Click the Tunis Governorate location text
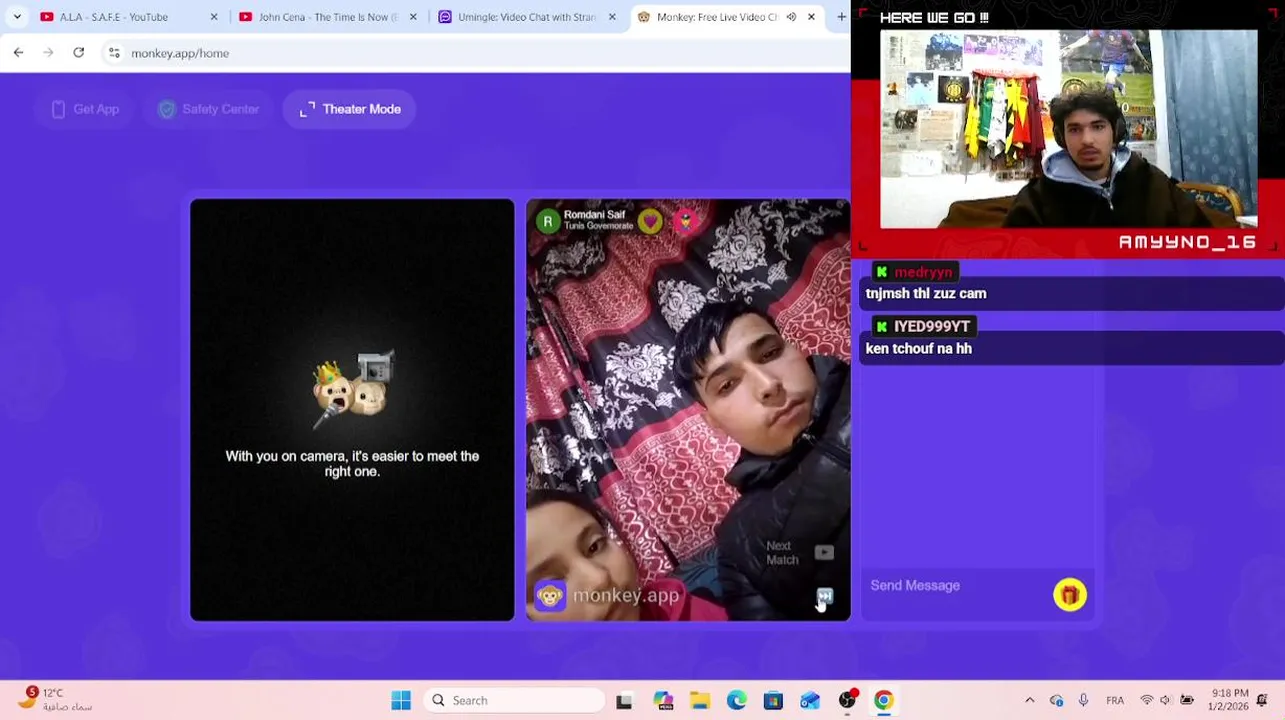The width and height of the screenshot is (1285, 720). 598,227
